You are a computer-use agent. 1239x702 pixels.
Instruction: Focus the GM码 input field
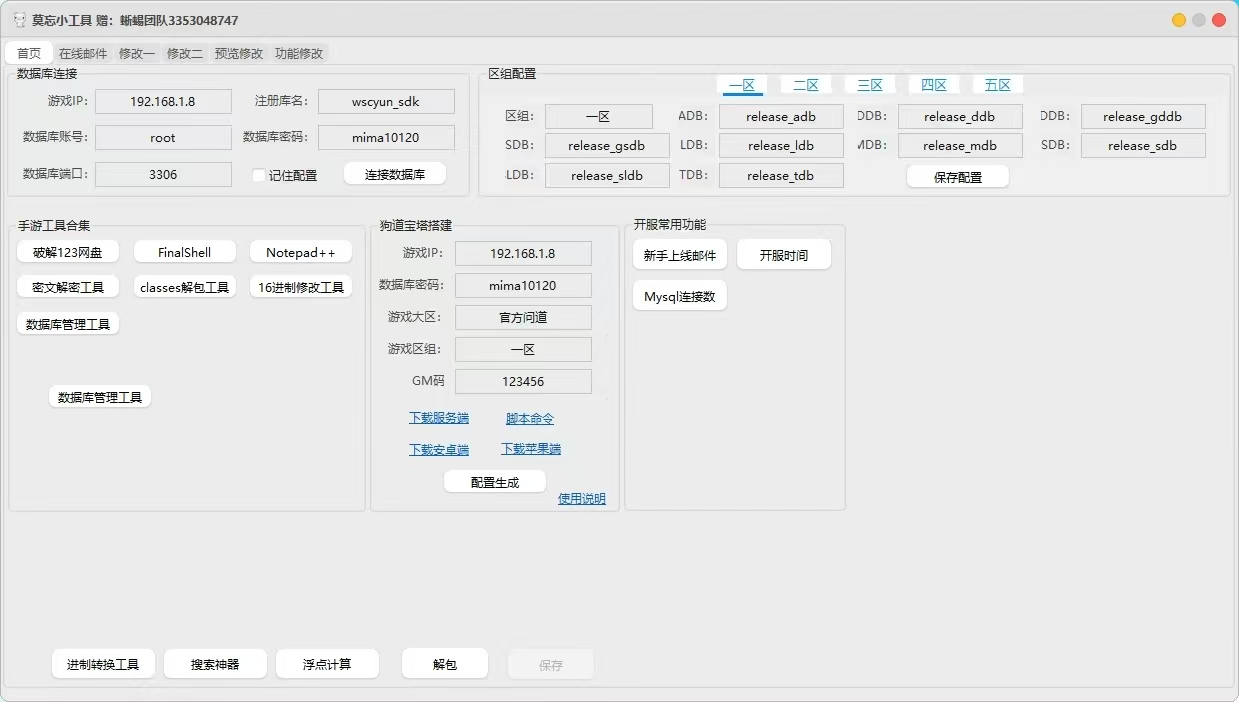tap(523, 382)
